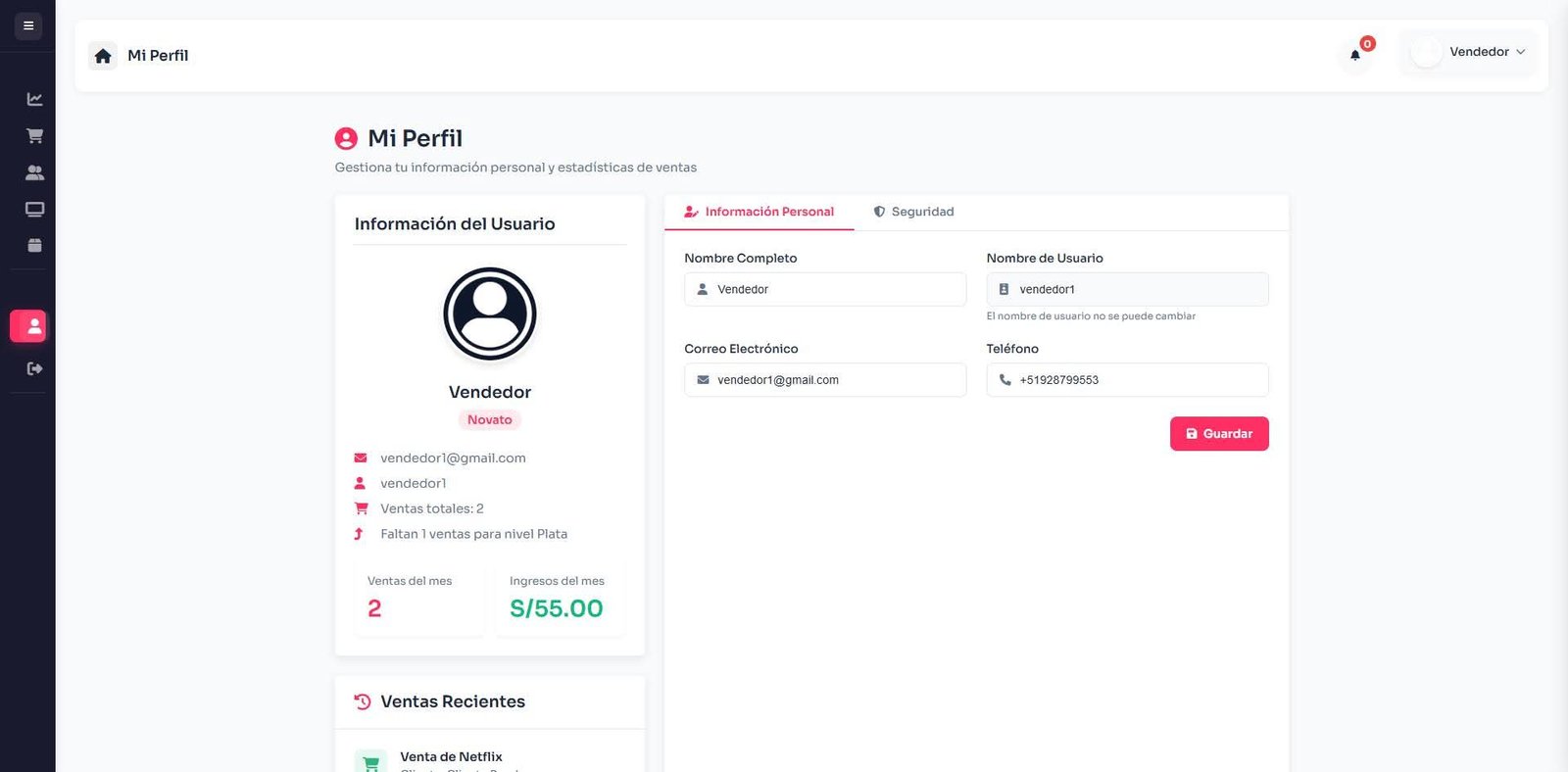The width and height of the screenshot is (1568, 772).
Task: Open the shopping cart sales icon
Action: (x=34, y=136)
